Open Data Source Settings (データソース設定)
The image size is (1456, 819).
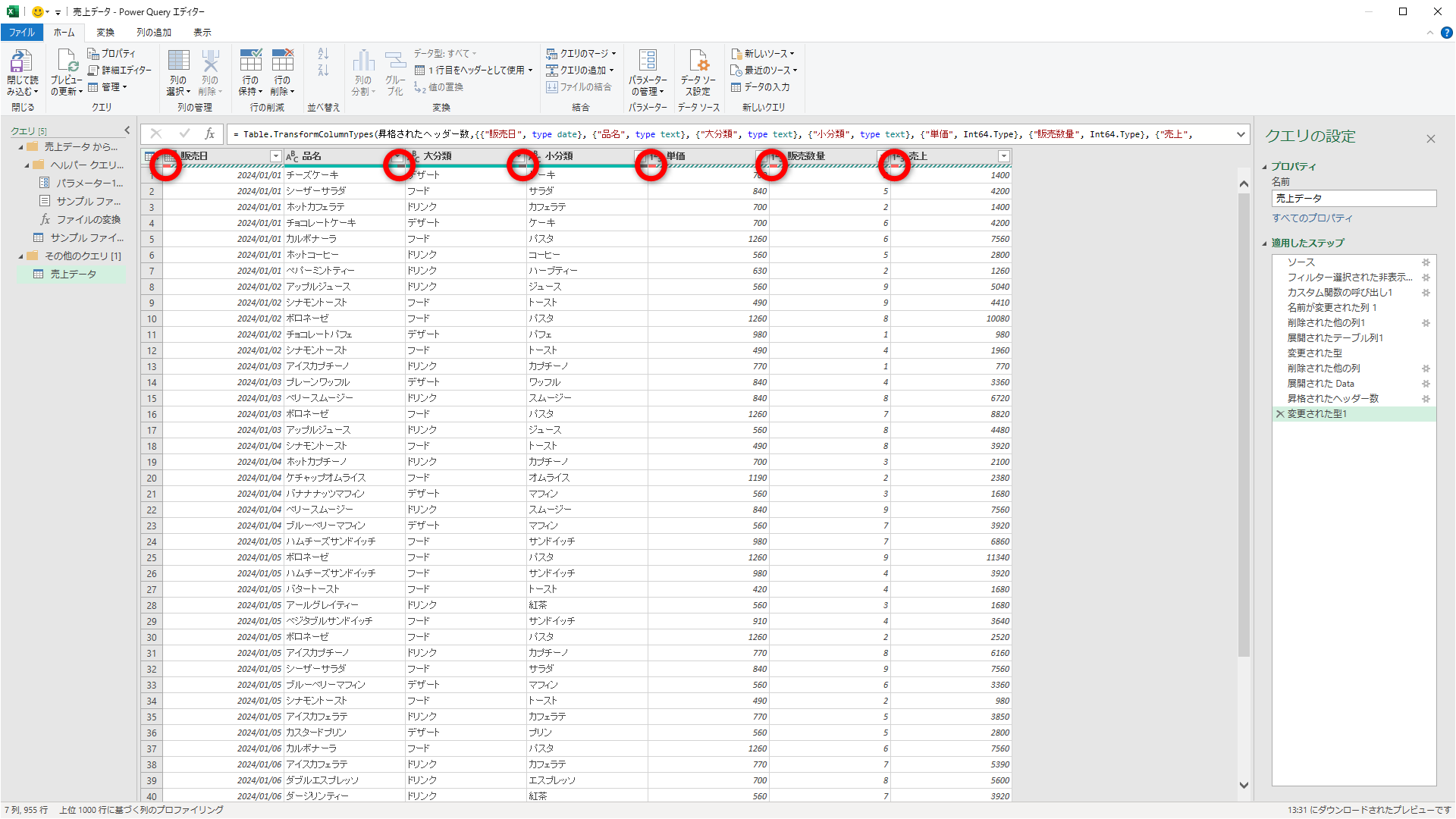coord(698,62)
